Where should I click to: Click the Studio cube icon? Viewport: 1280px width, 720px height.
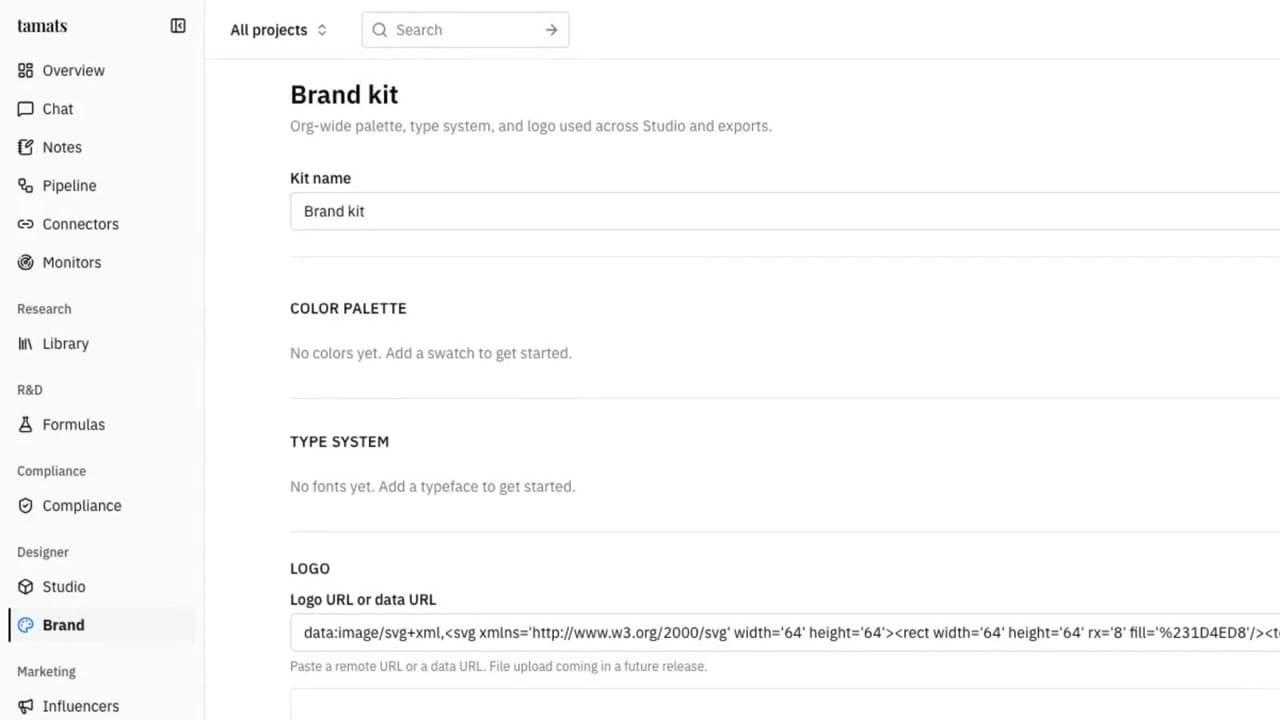[x=26, y=587]
